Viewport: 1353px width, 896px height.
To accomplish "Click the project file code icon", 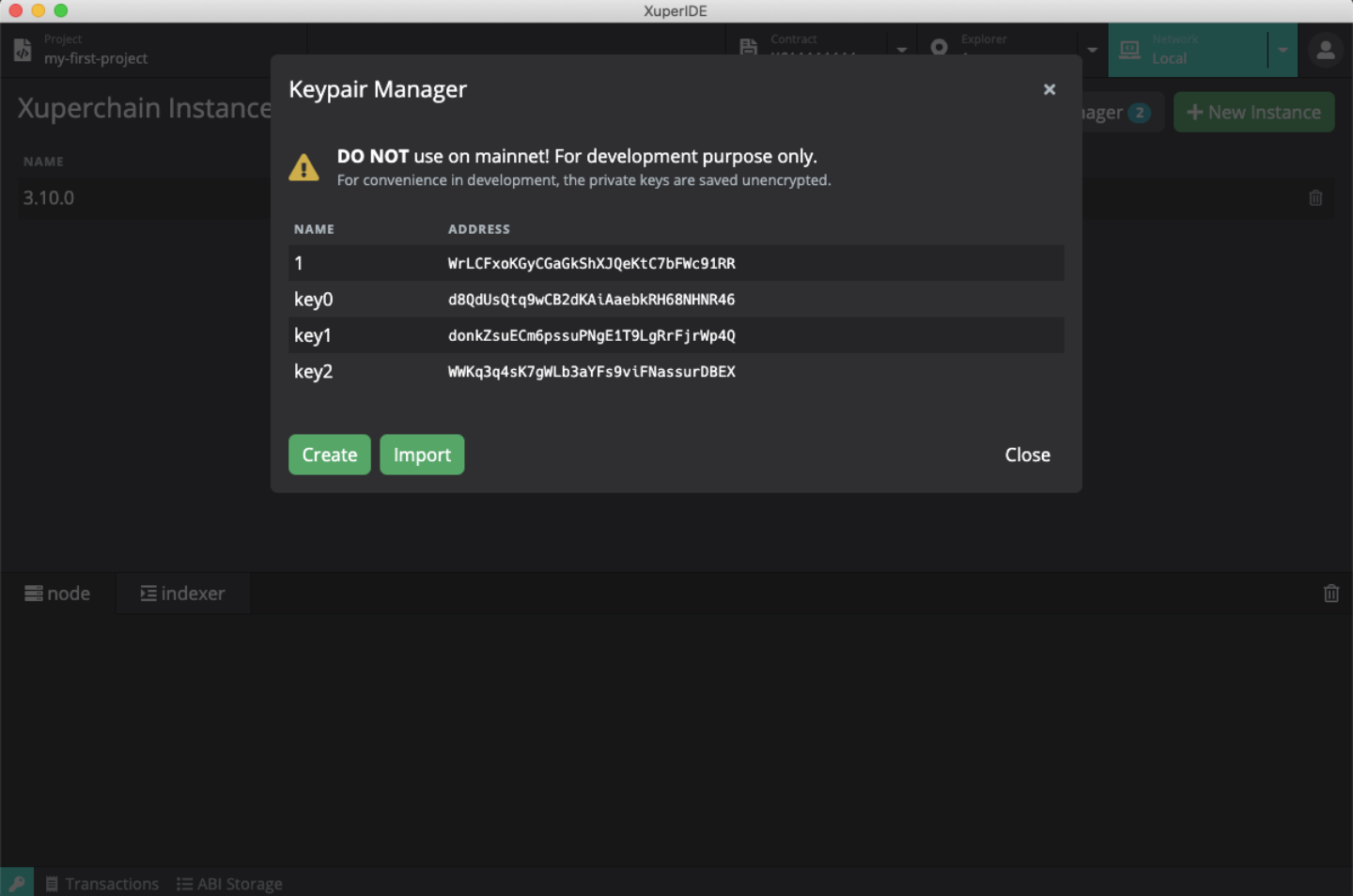I will [x=23, y=50].
